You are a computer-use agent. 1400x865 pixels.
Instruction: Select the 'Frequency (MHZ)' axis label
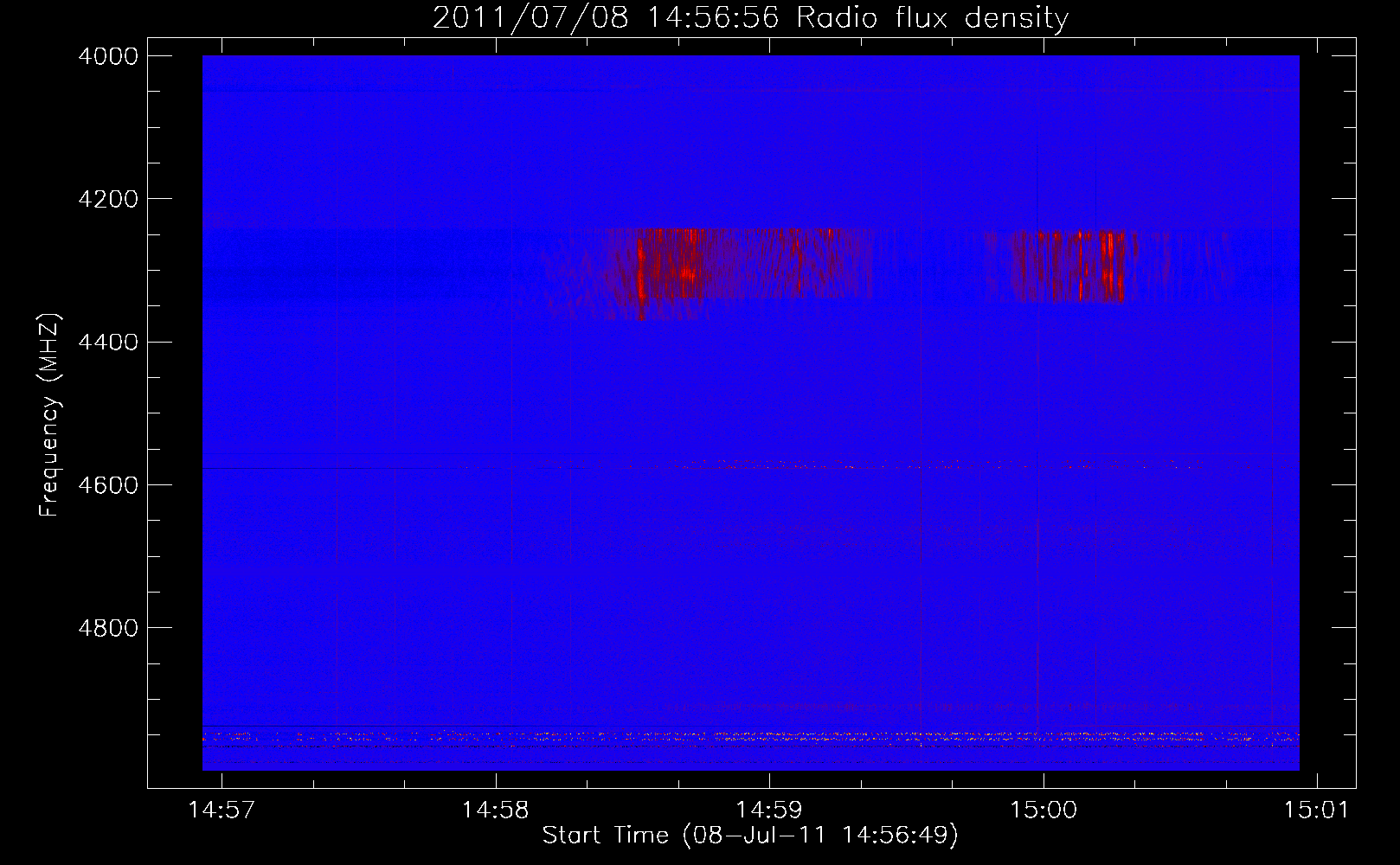click(49, 415)
